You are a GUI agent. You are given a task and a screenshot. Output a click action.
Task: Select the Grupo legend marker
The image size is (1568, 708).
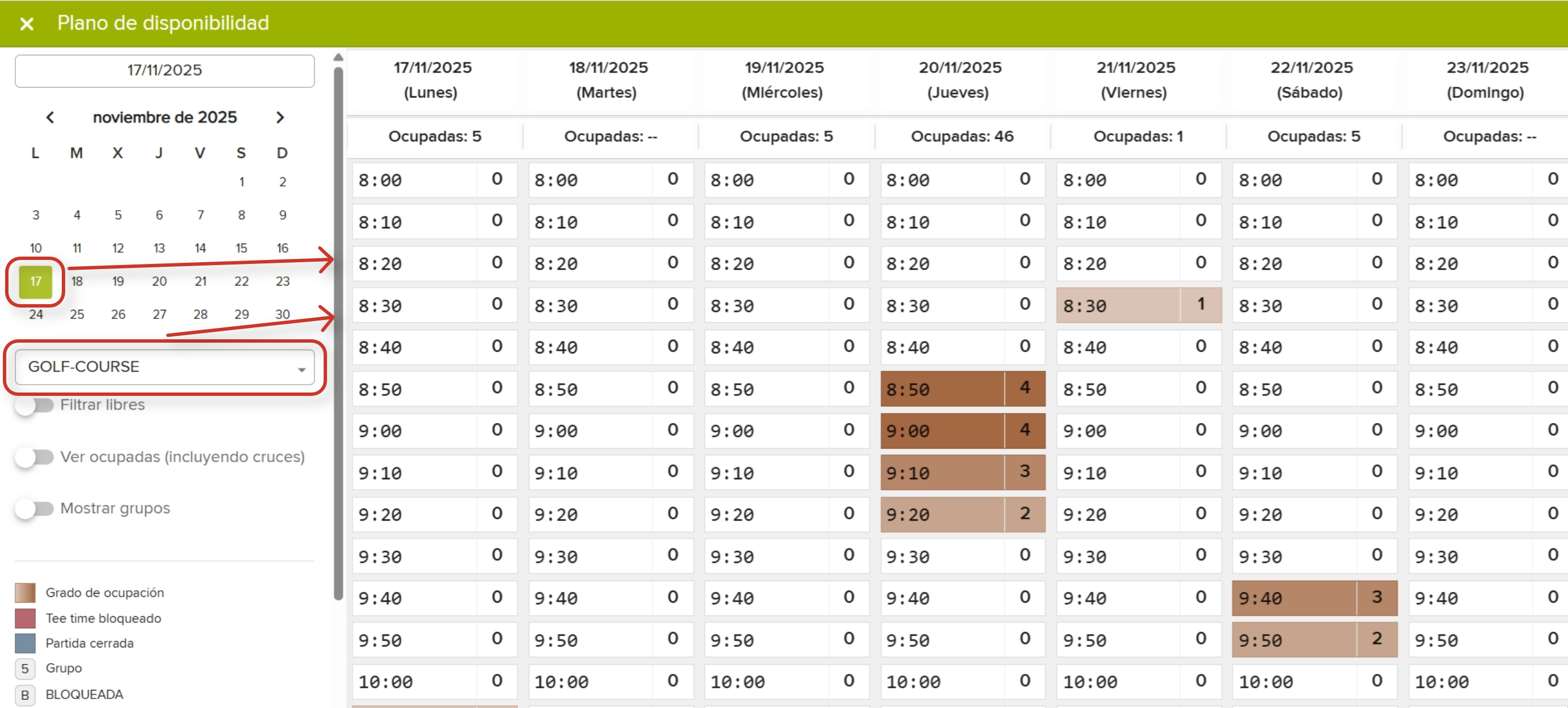tap(25, 668)
